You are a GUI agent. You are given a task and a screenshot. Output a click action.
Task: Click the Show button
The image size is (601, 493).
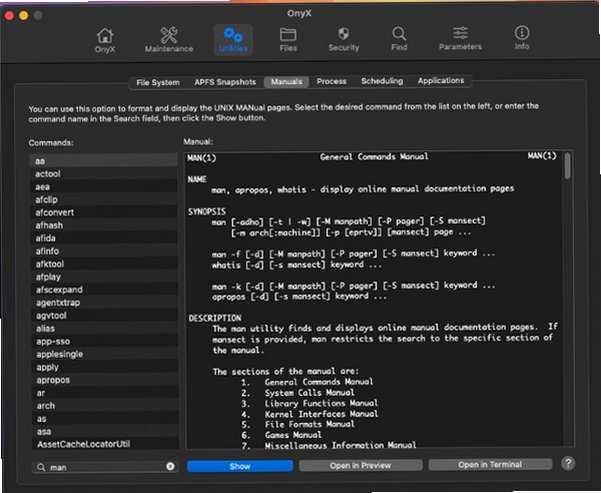(x=240, y=466)
